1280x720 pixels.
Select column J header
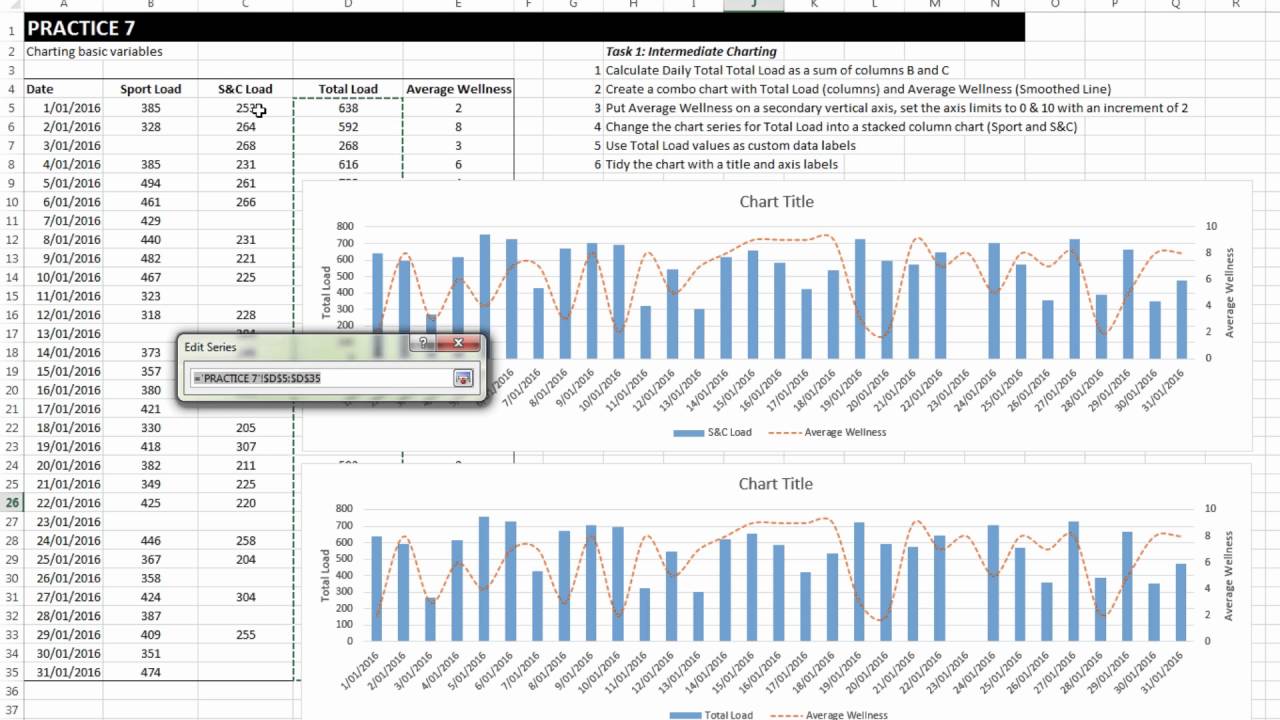[754, 5]
